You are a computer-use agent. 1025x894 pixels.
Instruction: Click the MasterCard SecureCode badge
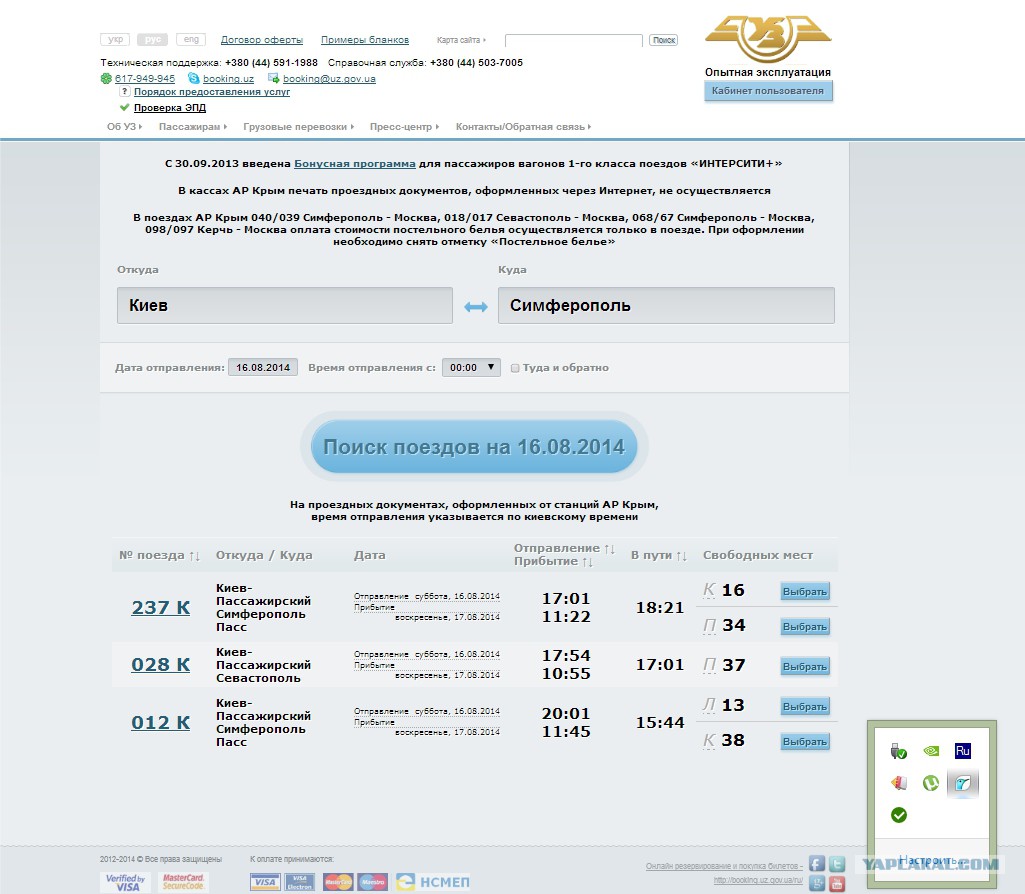183,882
